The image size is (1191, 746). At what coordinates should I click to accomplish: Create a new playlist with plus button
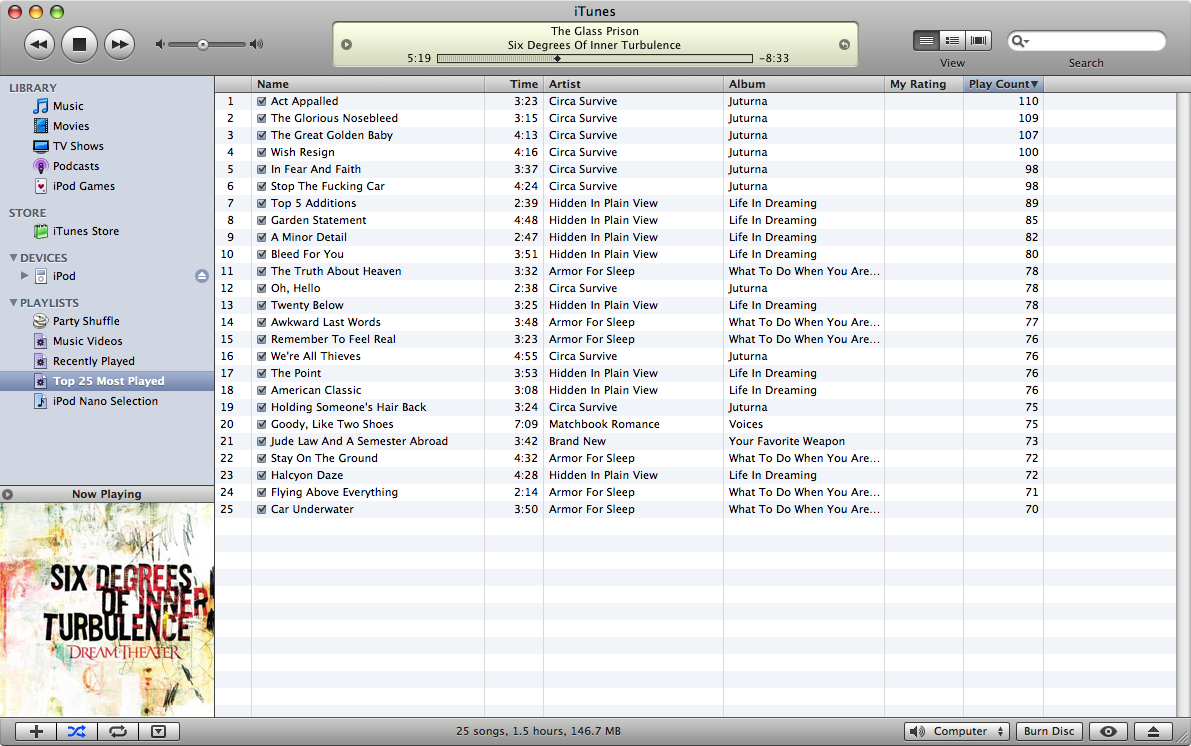tap(36, 732)
